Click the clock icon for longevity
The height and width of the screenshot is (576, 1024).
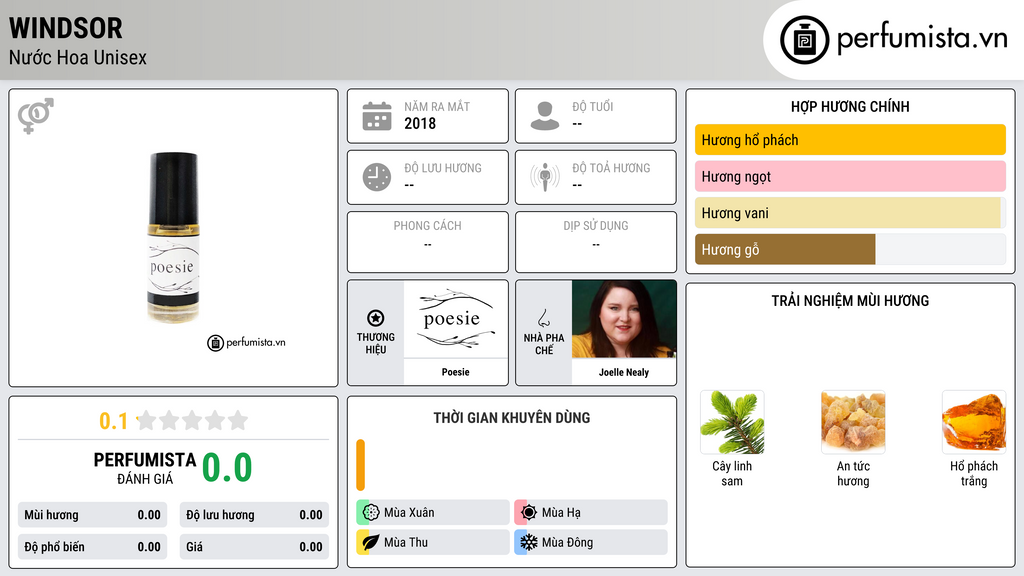[x=377, y=177]
